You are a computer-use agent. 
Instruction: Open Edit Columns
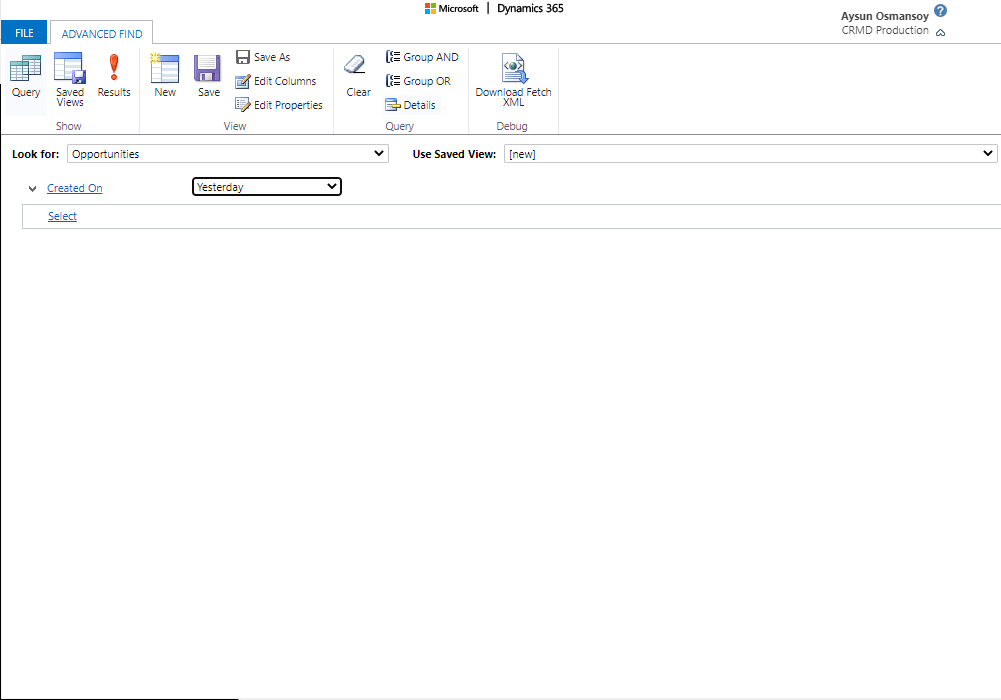pyautogui.click(x=276, y=81)
